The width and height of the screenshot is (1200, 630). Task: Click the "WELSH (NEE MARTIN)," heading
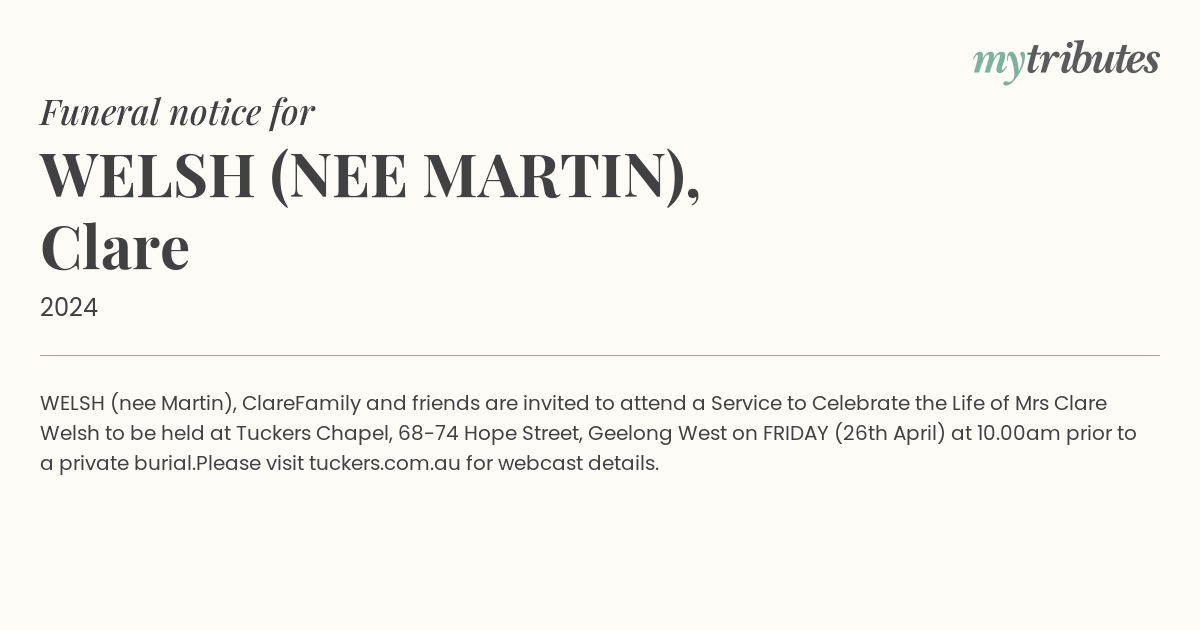[370, 174]
